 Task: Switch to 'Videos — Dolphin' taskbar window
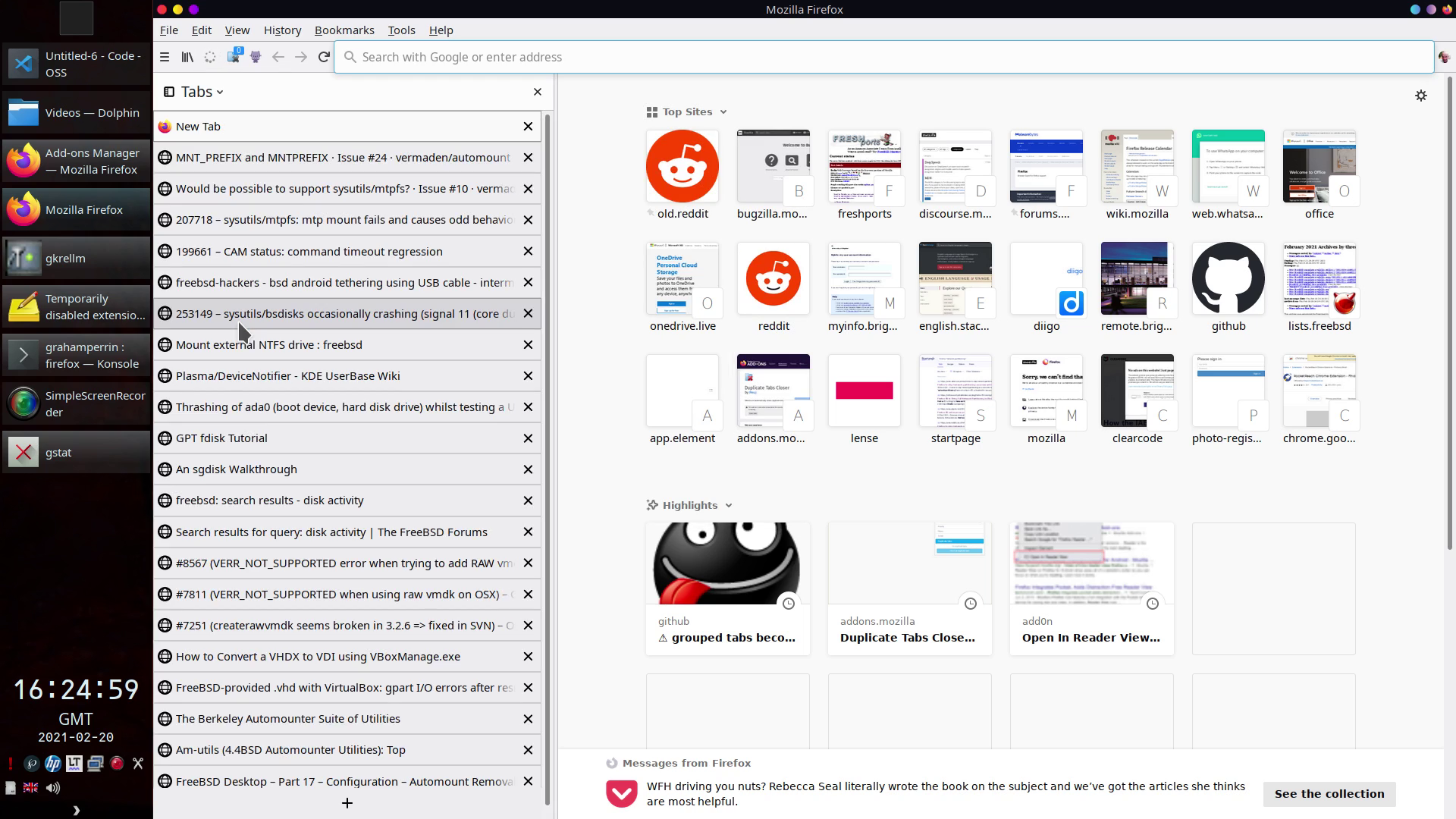tap(76, 113)
